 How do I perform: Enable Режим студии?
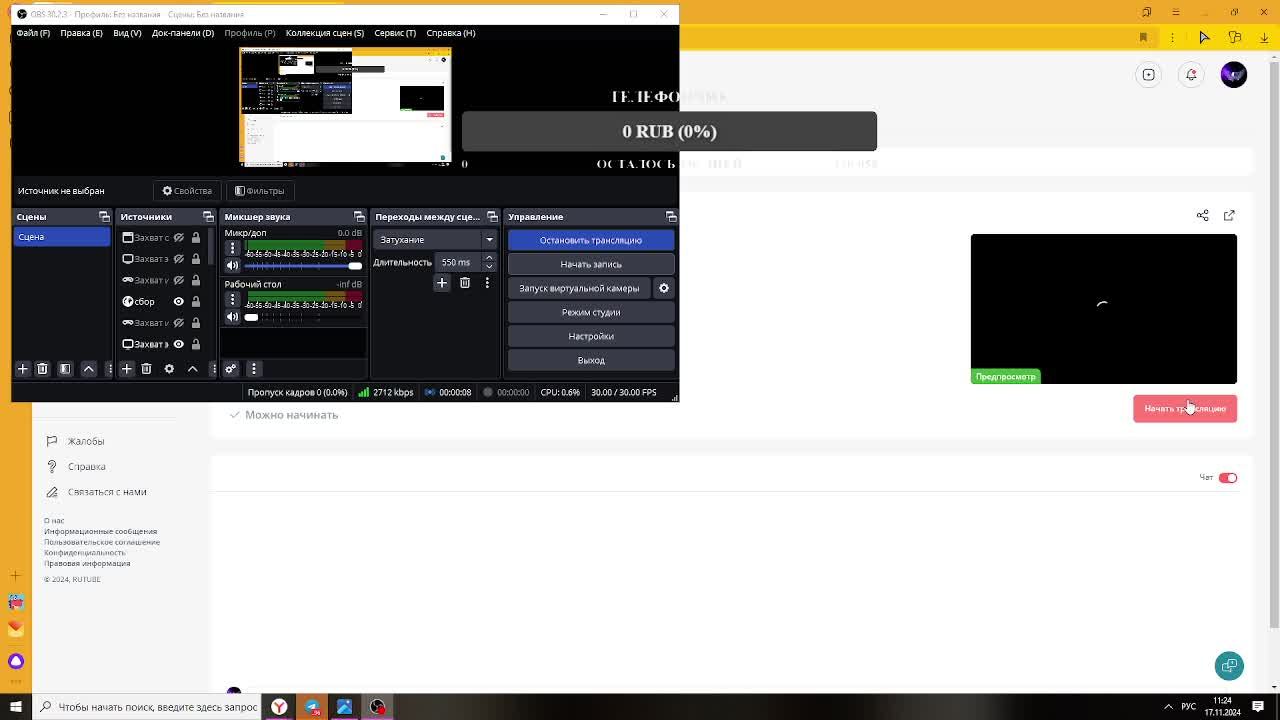pyautogui.click(x=591, y=312)
